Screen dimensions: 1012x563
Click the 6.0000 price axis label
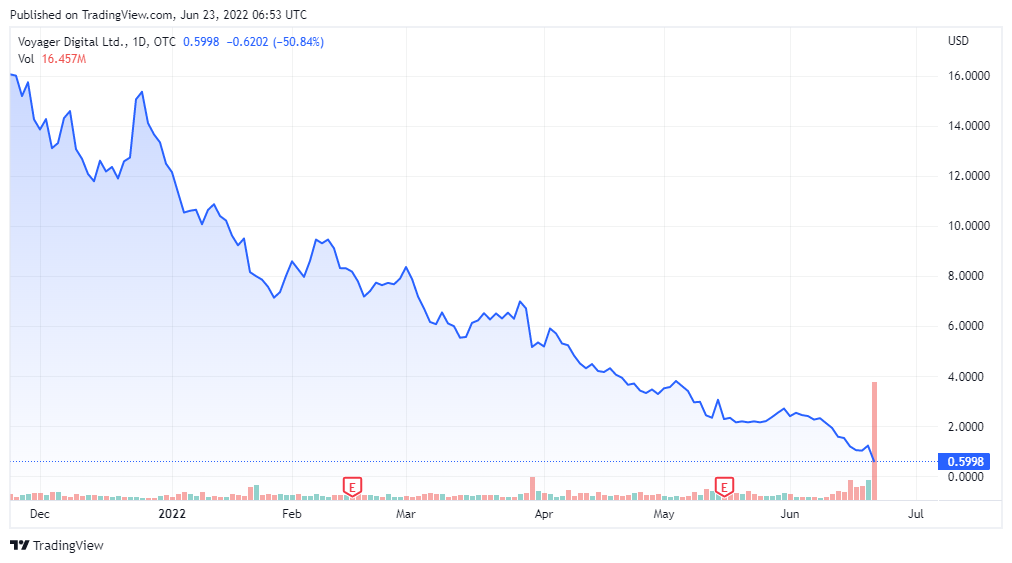click(x=968, y=326)
